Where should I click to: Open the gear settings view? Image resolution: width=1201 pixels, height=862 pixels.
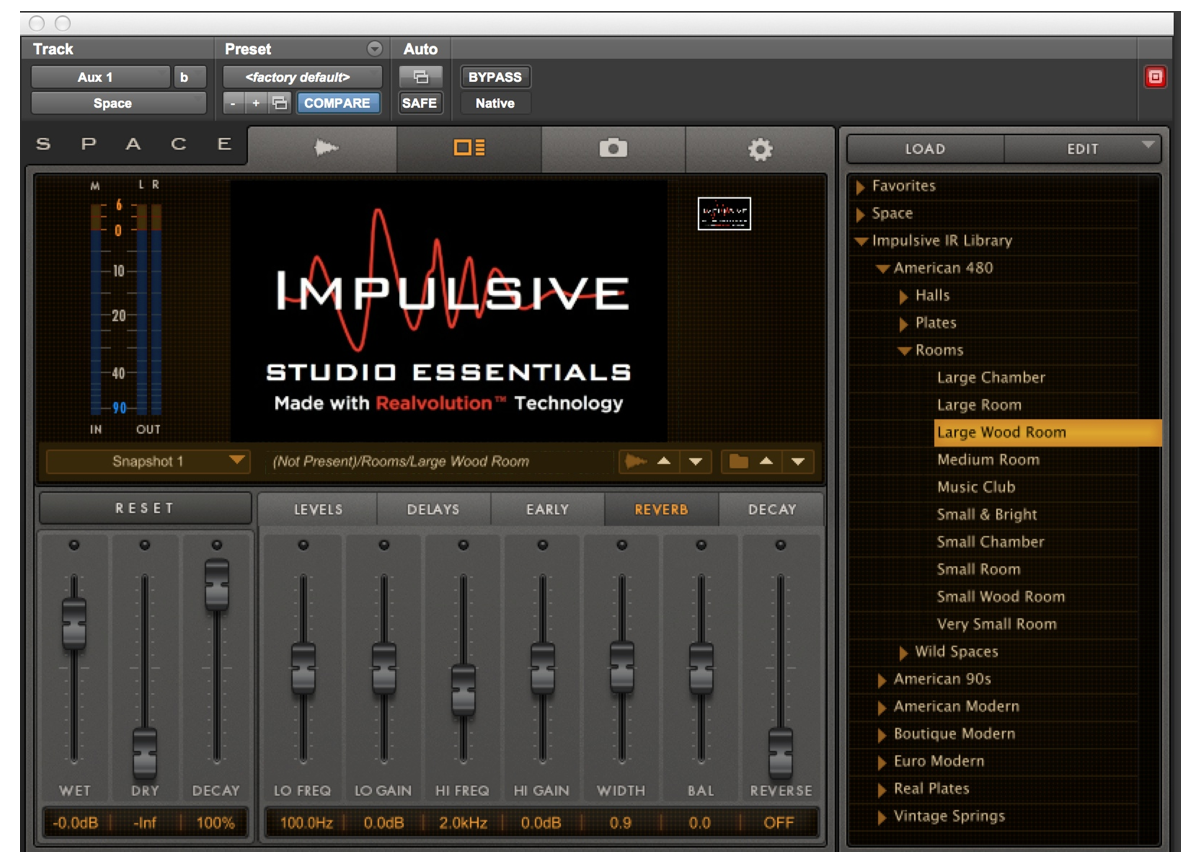(760, 150)
